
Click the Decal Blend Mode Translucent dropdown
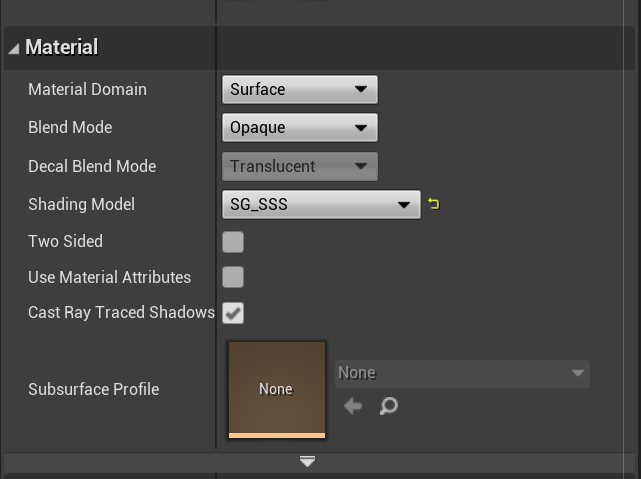pos(299,166)
